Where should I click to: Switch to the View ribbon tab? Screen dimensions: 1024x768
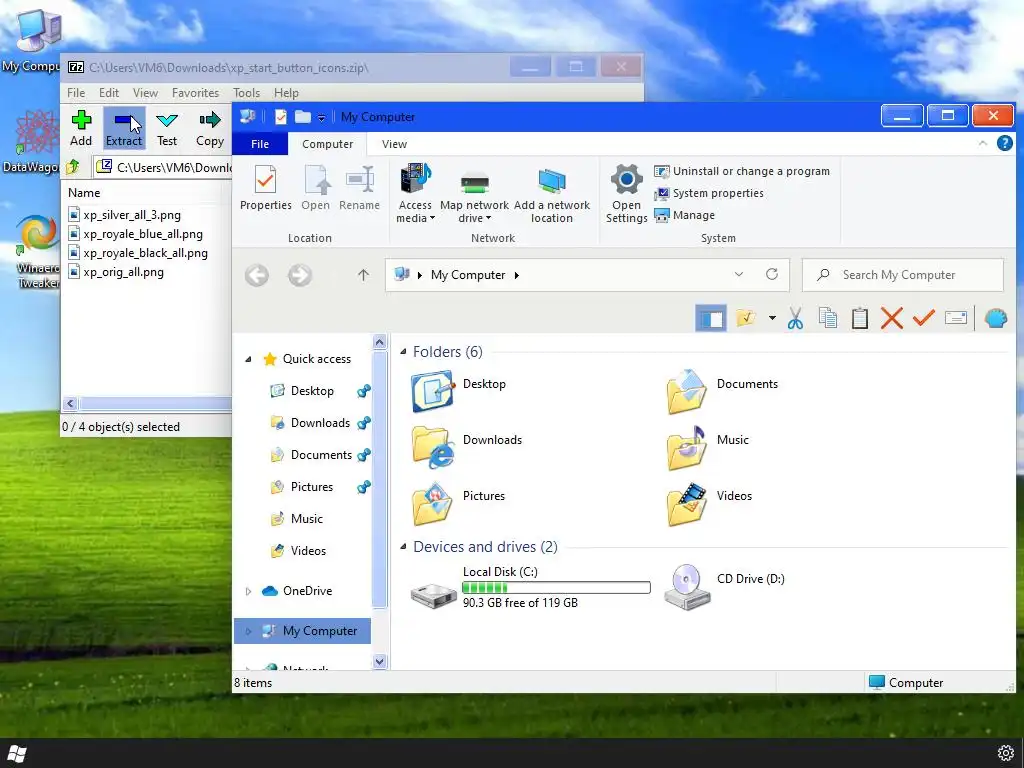pos(394,144)
